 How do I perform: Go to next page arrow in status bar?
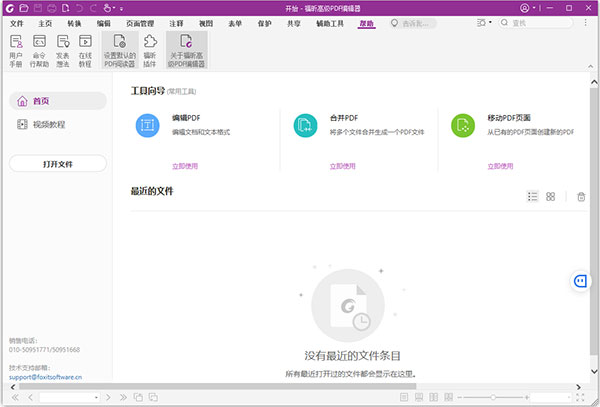pyautogui.click(x=108, y=397)
